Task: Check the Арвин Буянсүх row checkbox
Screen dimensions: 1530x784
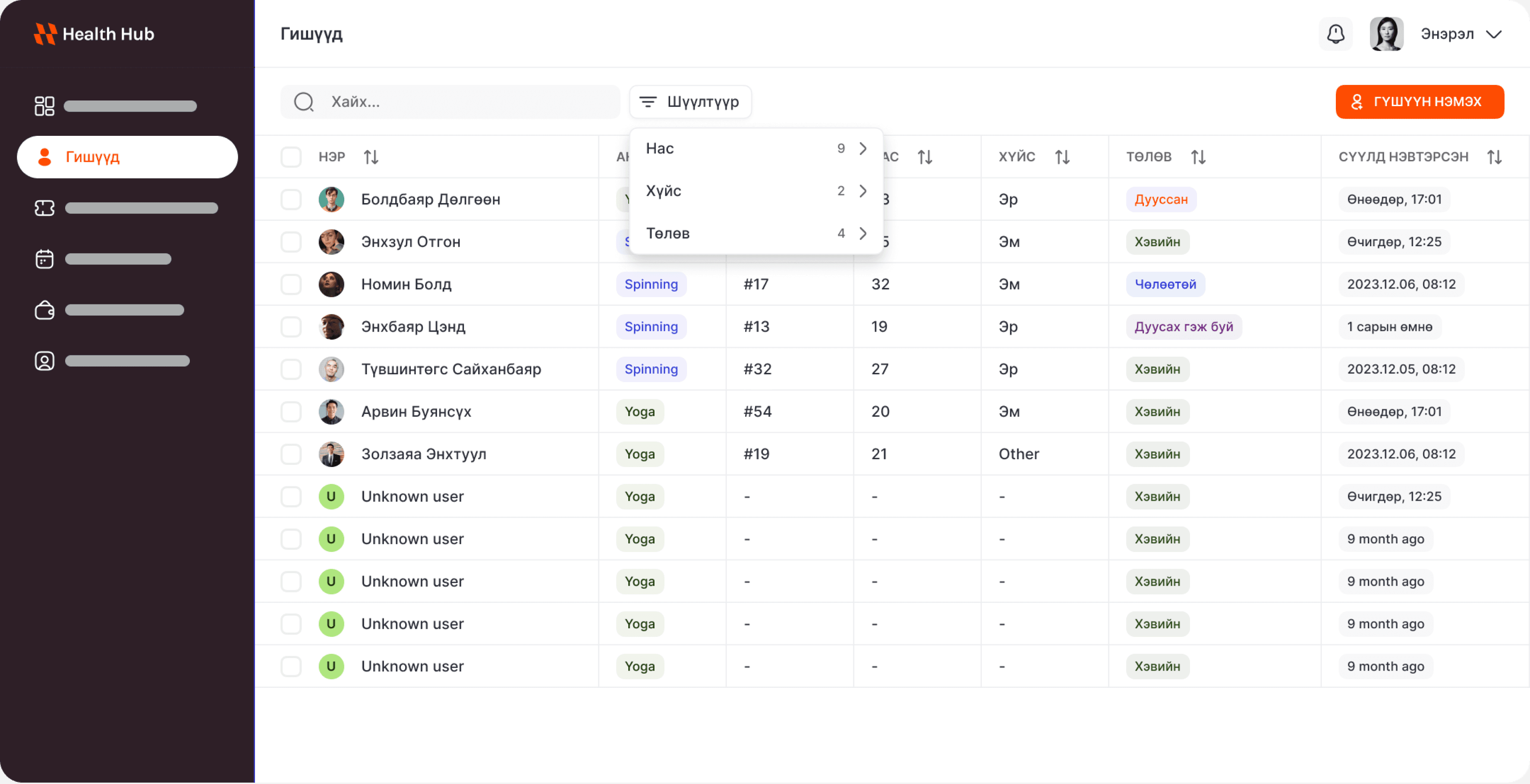Action: click(291, 412)
